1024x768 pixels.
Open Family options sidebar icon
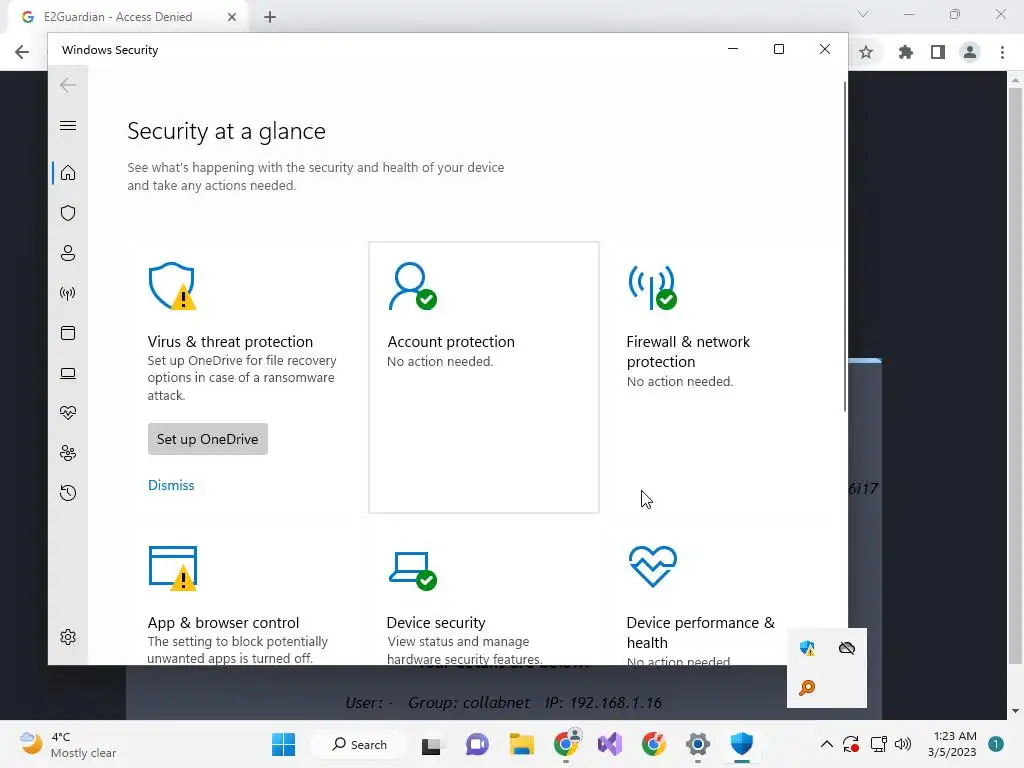coord(68,453)
